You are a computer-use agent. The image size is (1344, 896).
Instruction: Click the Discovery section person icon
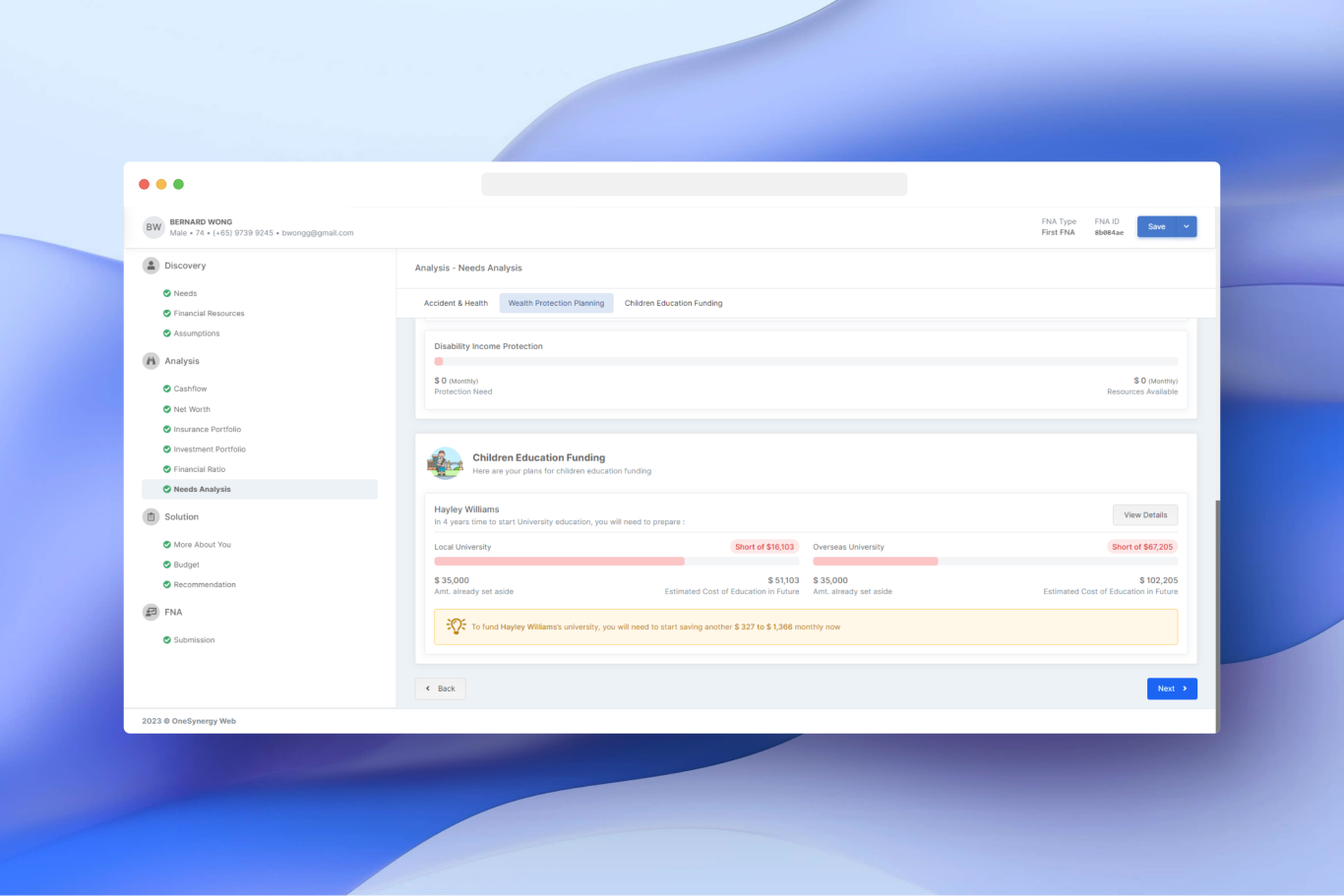(x=151, y=266)
